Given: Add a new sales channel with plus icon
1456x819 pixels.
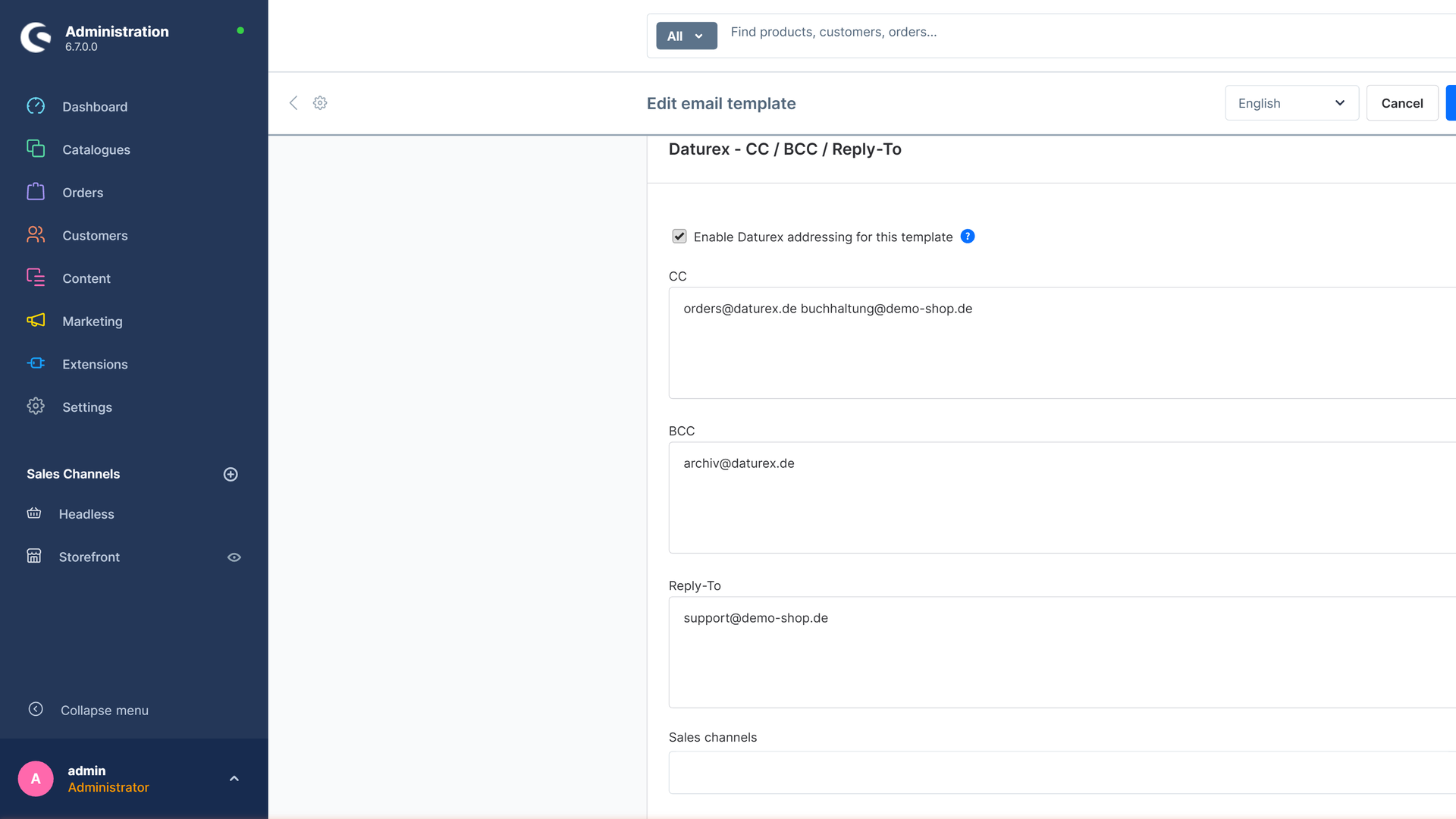Looking at the screenshot, I should tap(231, 474).
